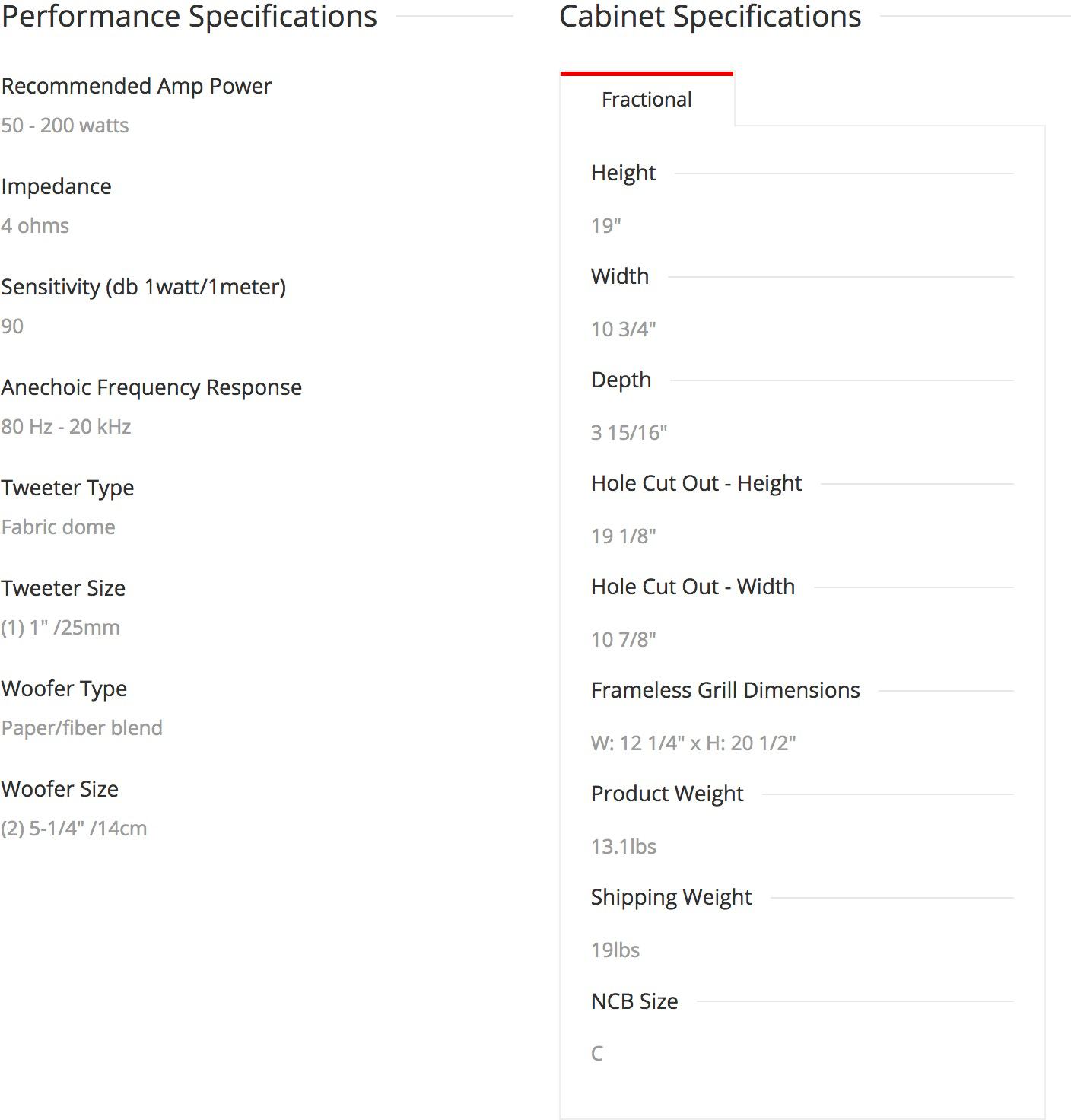Click the Impedance label

(x=56, y=186)
